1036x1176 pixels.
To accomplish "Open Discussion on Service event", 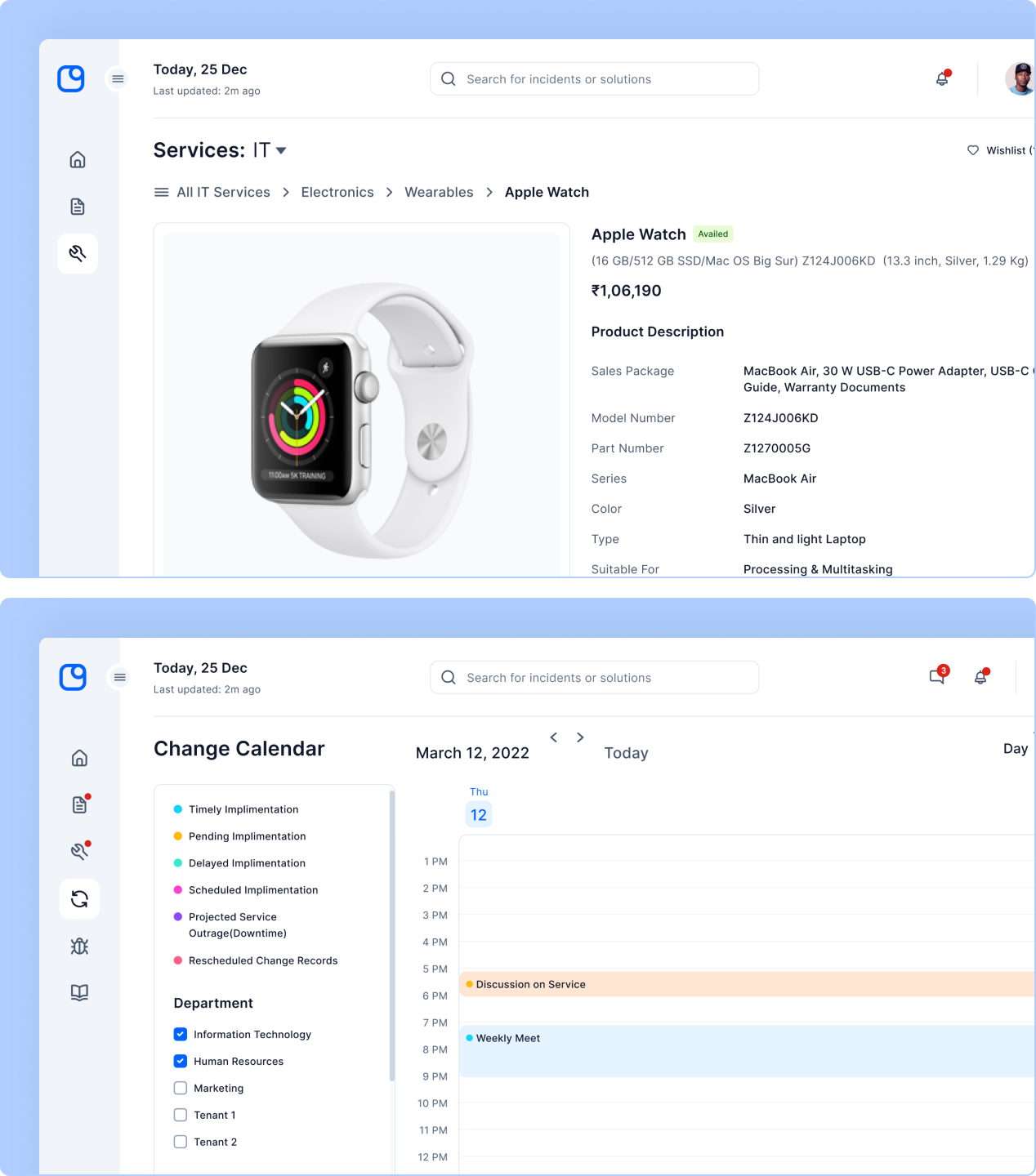I will (747, 984).
